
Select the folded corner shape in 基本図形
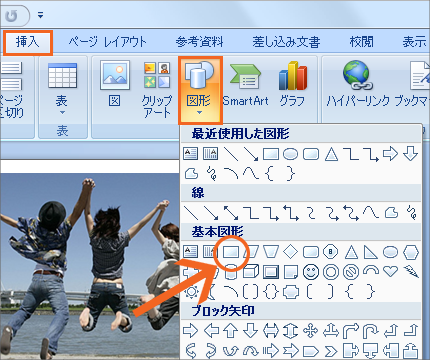291,272
